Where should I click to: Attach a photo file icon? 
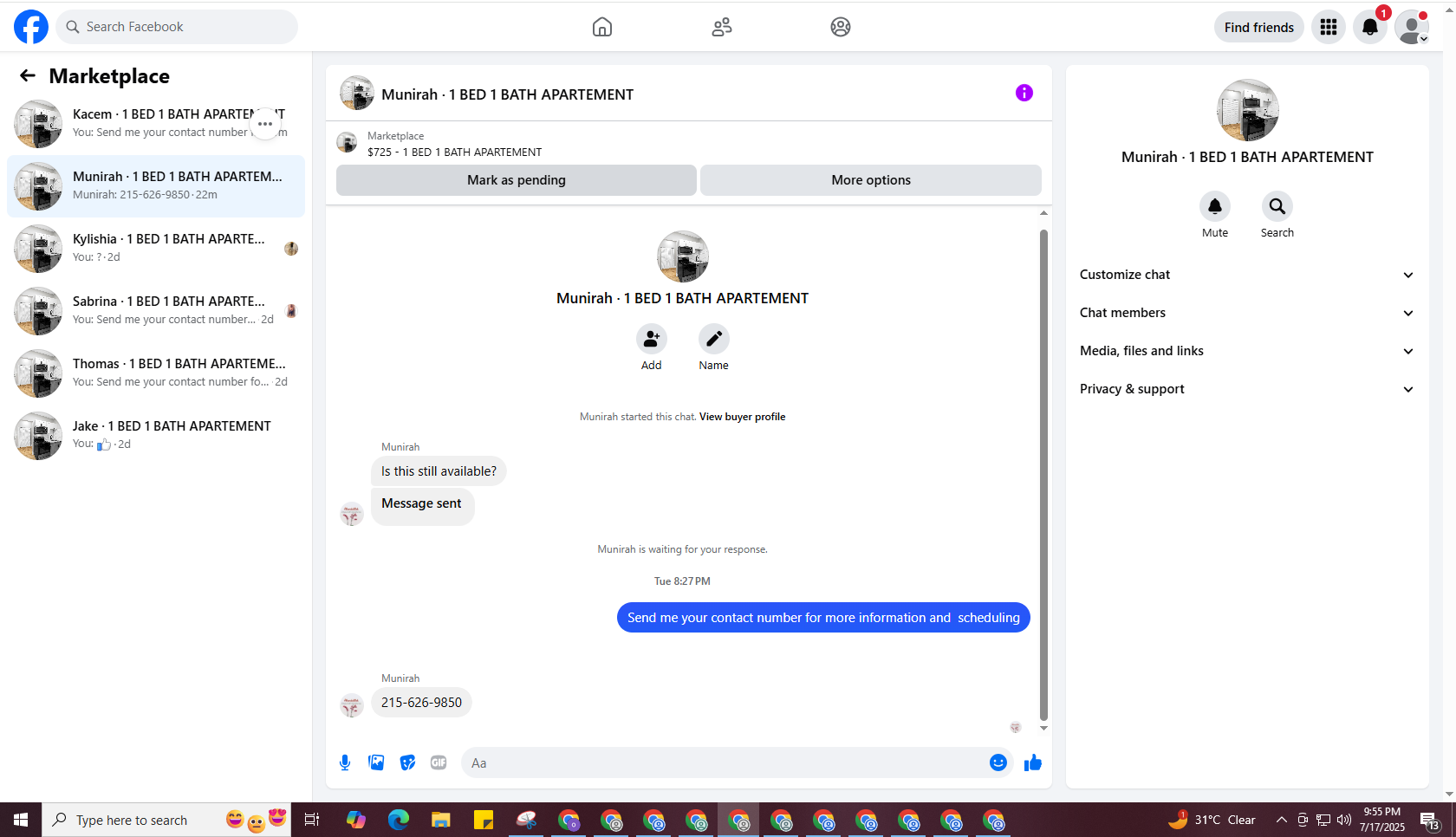point(376,762)
